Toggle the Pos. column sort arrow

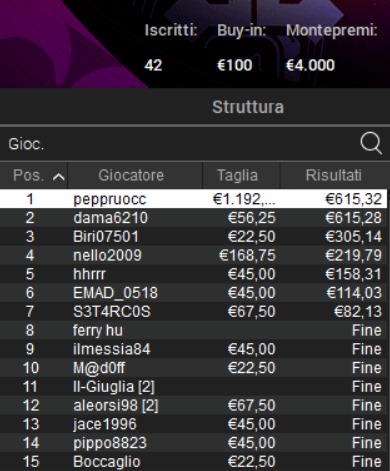(x=58, y=176)
